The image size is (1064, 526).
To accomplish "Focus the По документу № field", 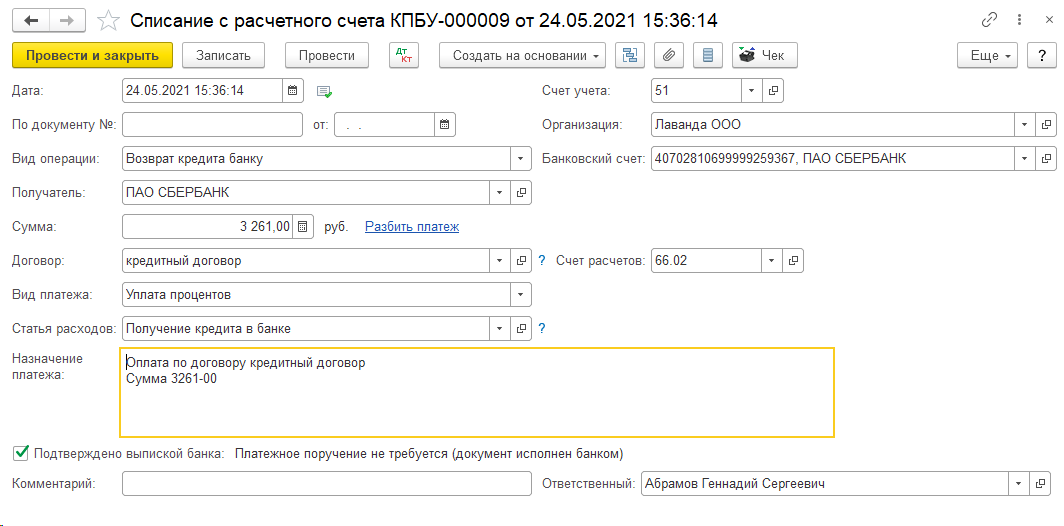I will tap(212, 125).
